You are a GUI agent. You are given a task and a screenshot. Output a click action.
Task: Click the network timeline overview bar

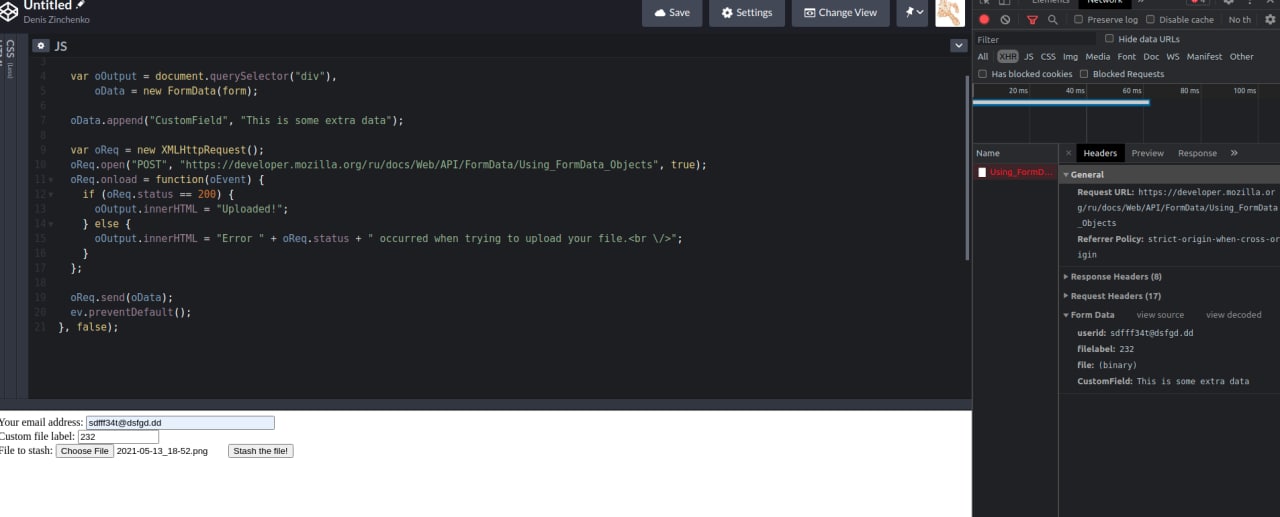click(1061, 102)
